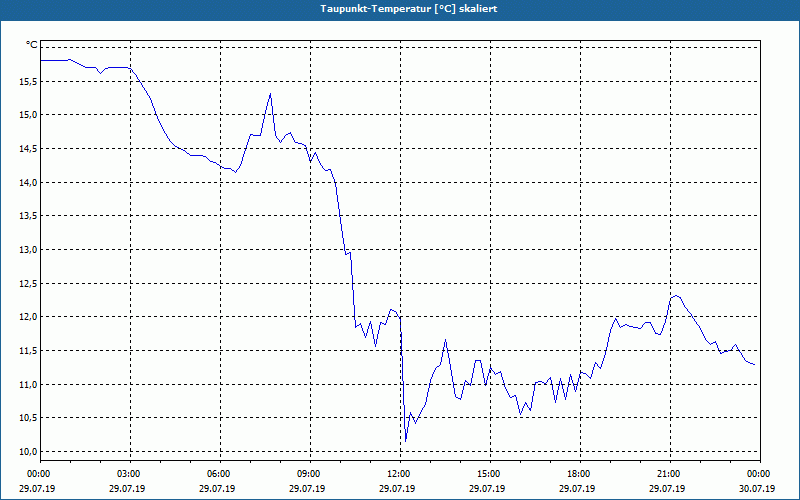Image resolution: width=800 pixels, height=500 pixels.
Task: Click the y-axis value "10,5"
Action: coord(30,418)
